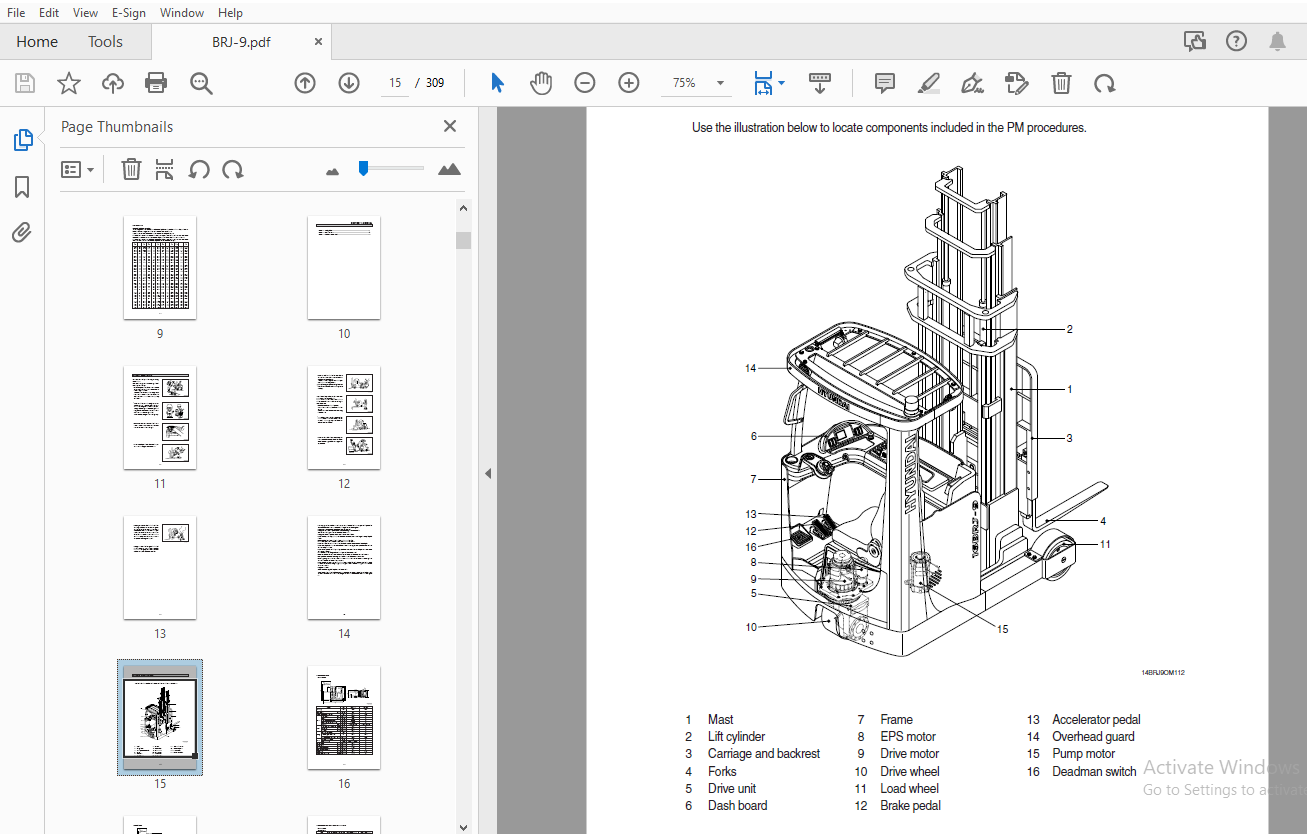
Task: Open the notifications bell
Action: (1278, 41)
